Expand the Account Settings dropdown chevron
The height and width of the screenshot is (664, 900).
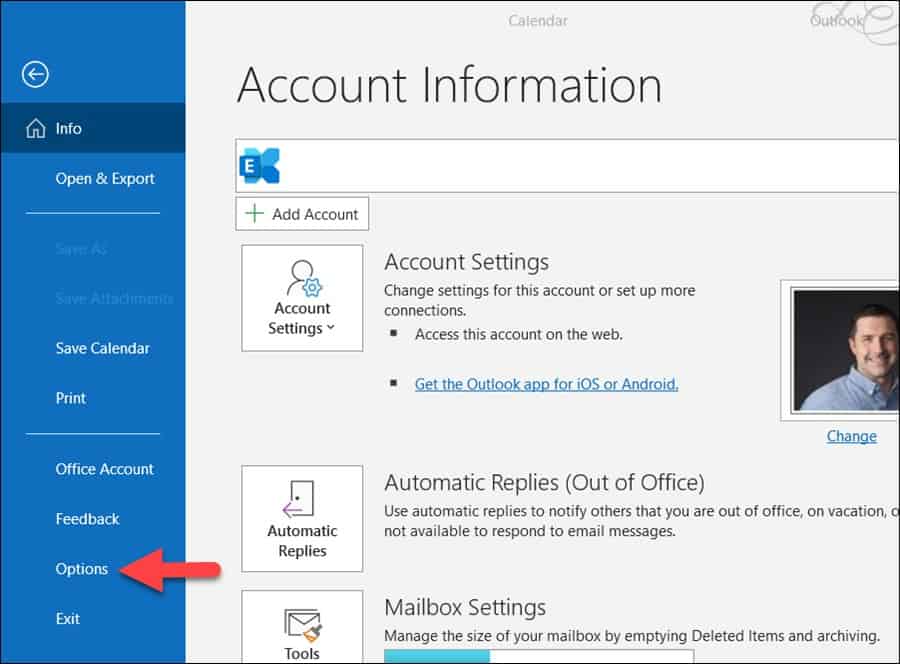point(331,328)
